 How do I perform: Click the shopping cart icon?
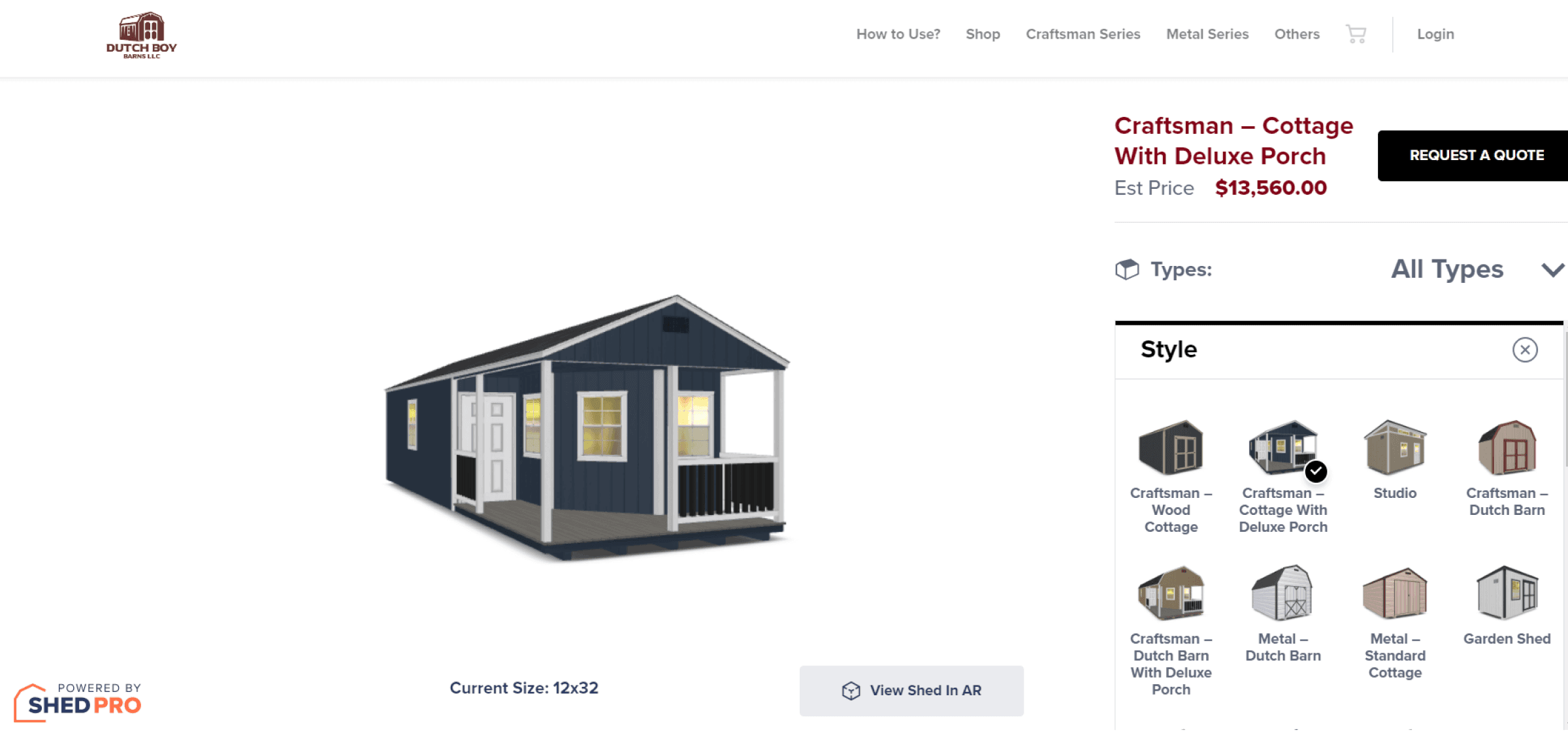[x=1356, y=34]
